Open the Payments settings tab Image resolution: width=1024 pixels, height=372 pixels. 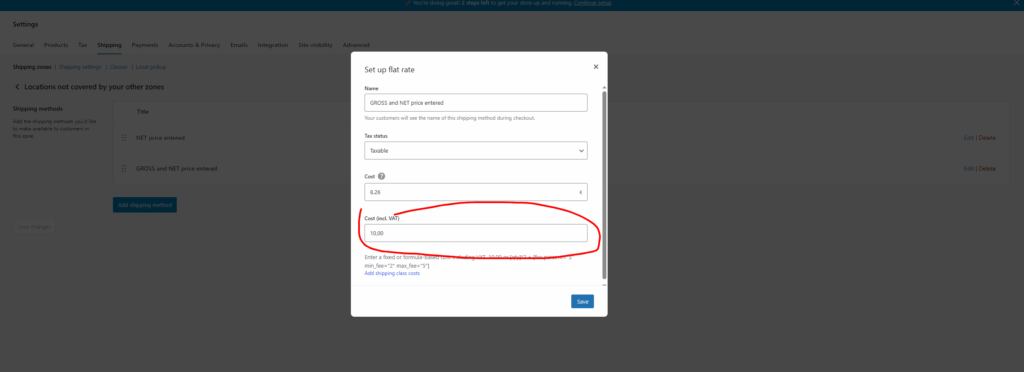point(145,45)
